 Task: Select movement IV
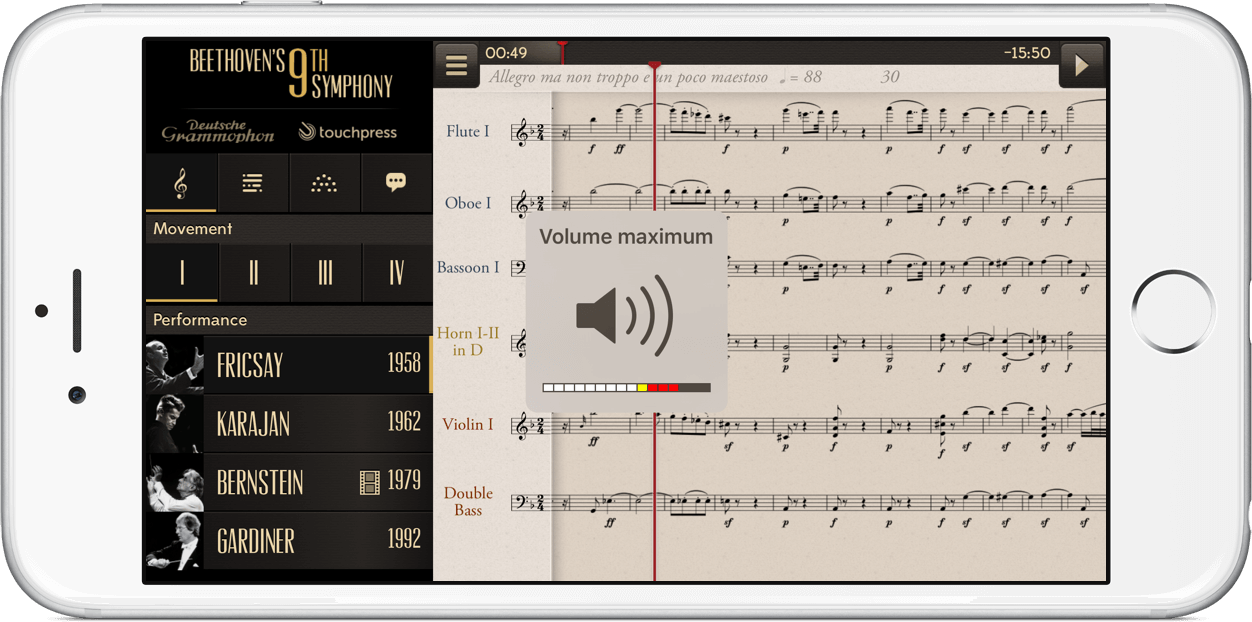(x=397, y=272)
